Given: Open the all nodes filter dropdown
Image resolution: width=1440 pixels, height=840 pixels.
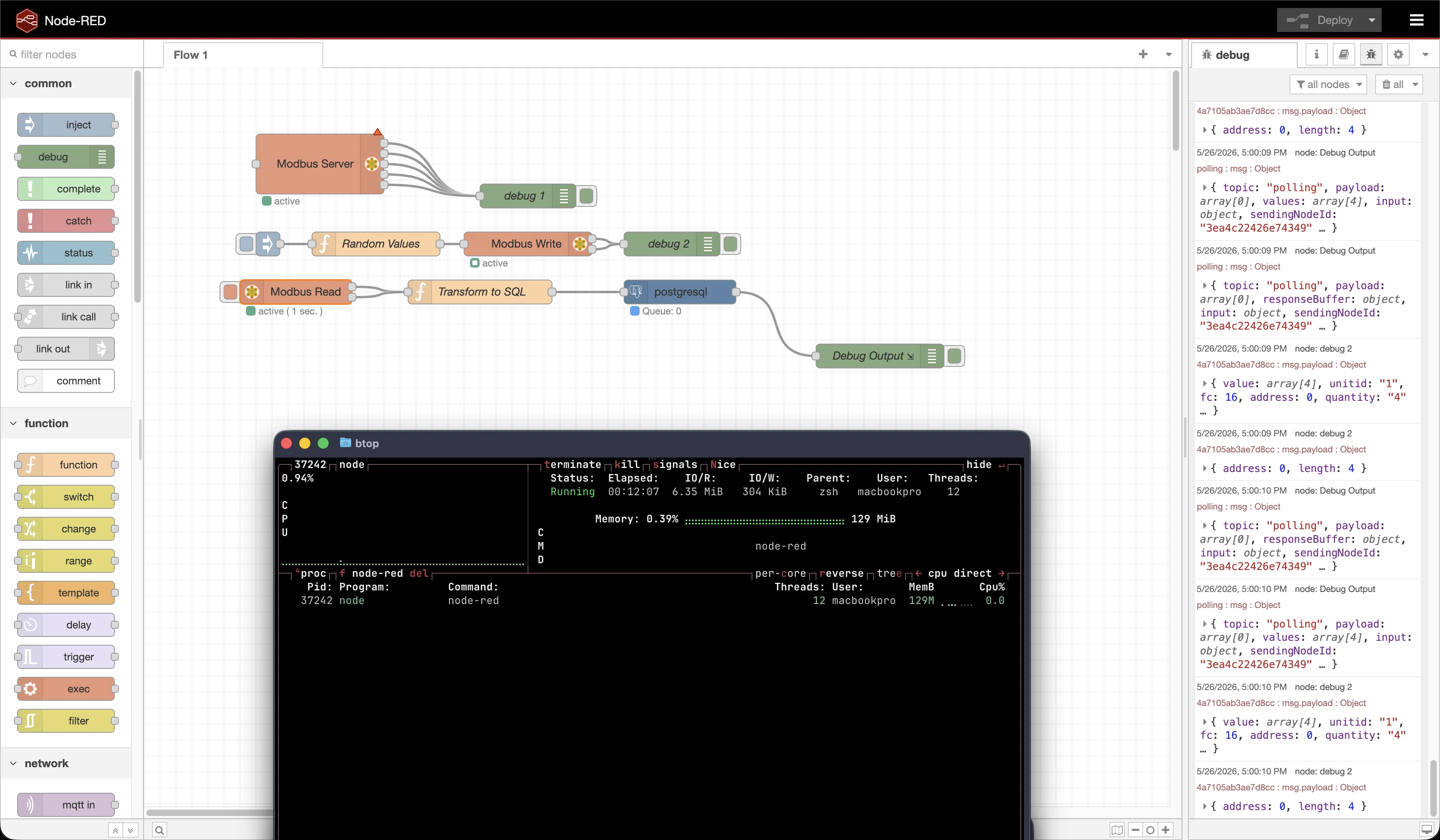Looking at the screenshot, I should point(1328,84).
